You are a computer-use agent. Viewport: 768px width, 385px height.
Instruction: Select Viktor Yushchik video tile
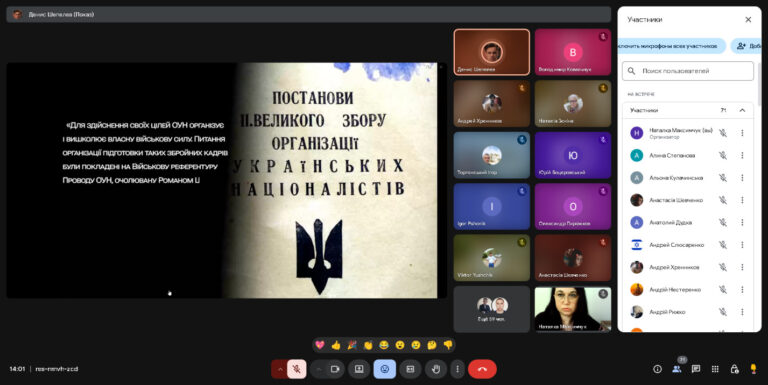pos(492,258)
